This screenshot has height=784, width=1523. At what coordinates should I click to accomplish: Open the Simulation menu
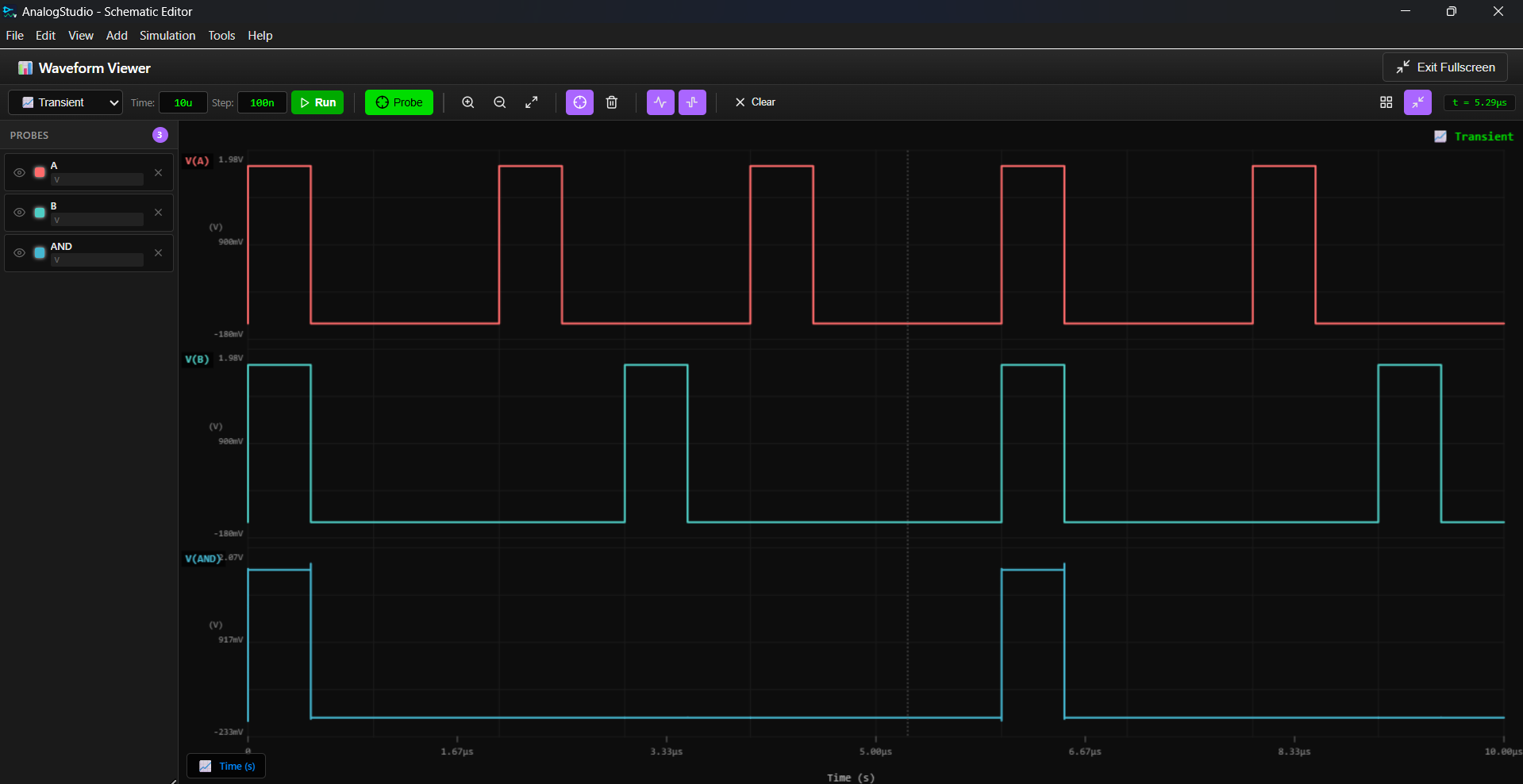[167, 36]
